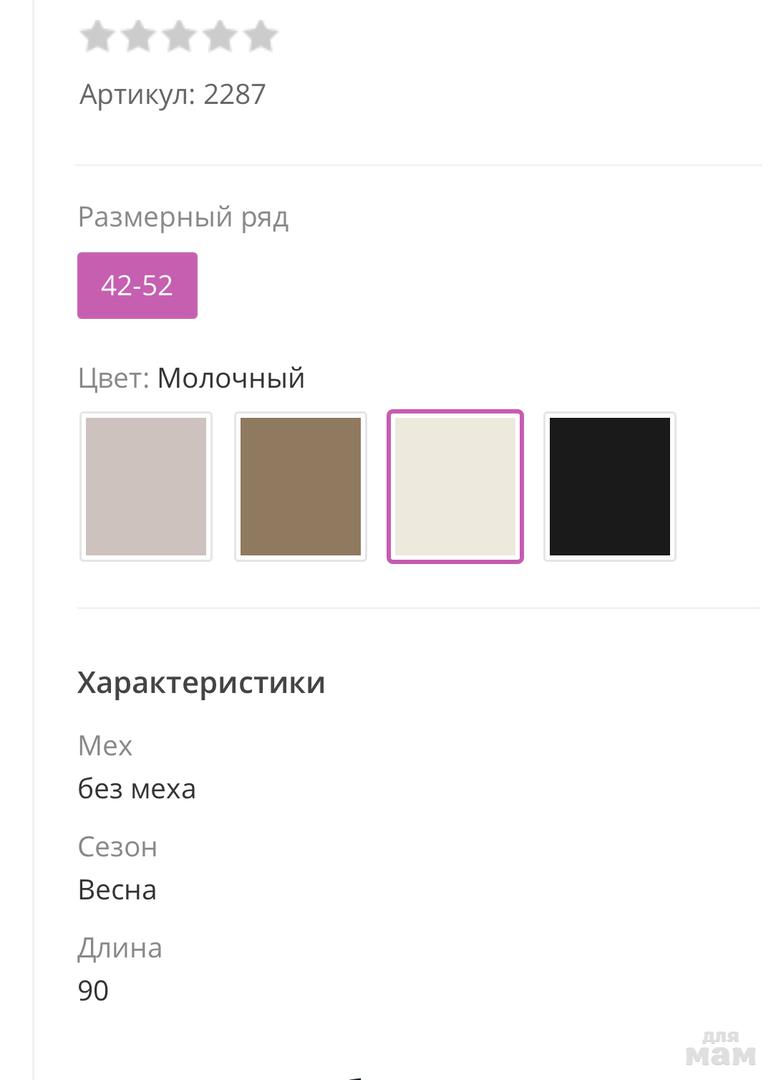Click the Весна season value
Viewport: 771px width, 1080px height.
coord(117,890)
